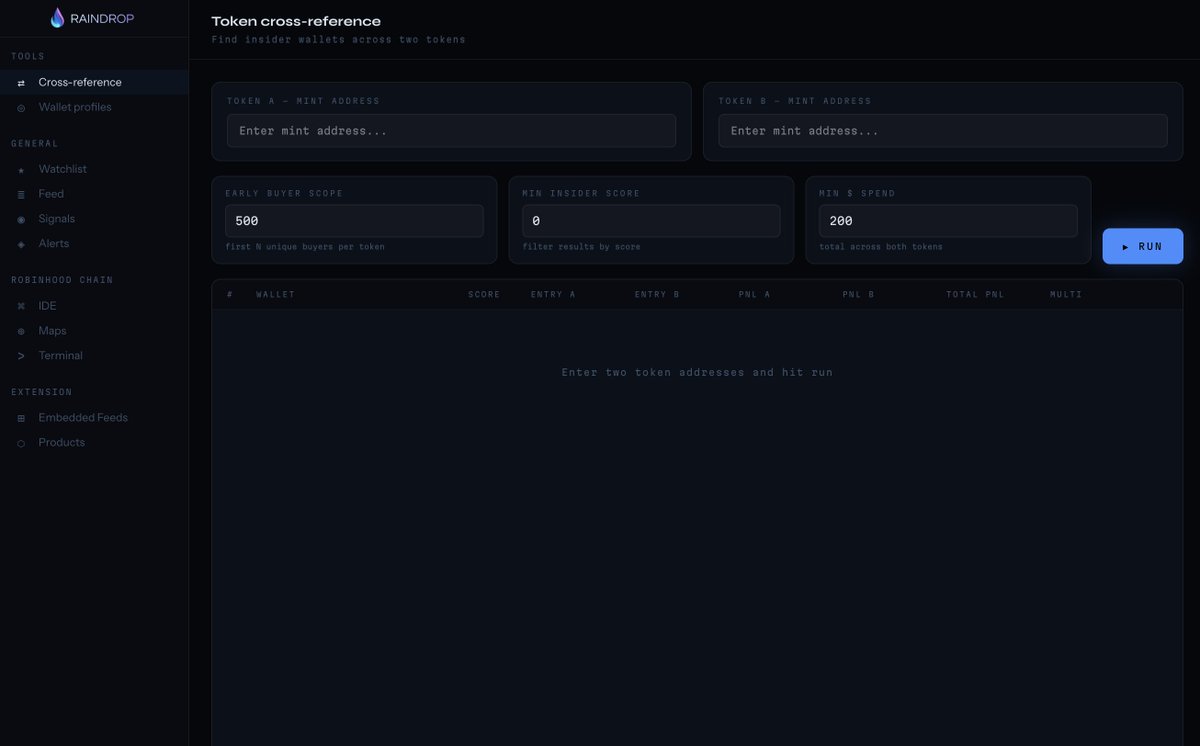1200x746 pixels.
Task: Open Embedded Feeds extension
Action: [94, 417]
